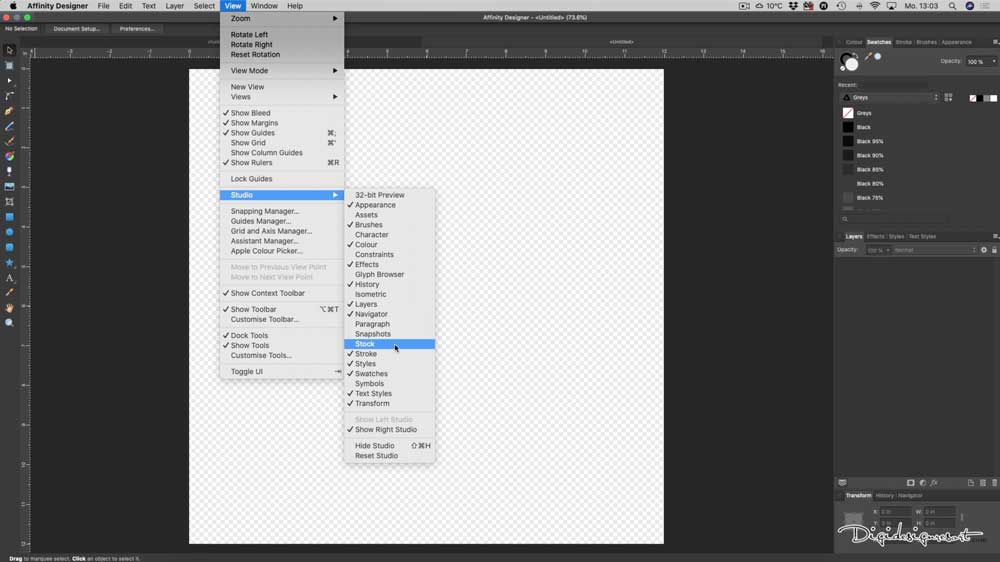Viewport: 1000px width, 562px height.
Task: Open the Swatches panel options menu
Action: (995, 42)
